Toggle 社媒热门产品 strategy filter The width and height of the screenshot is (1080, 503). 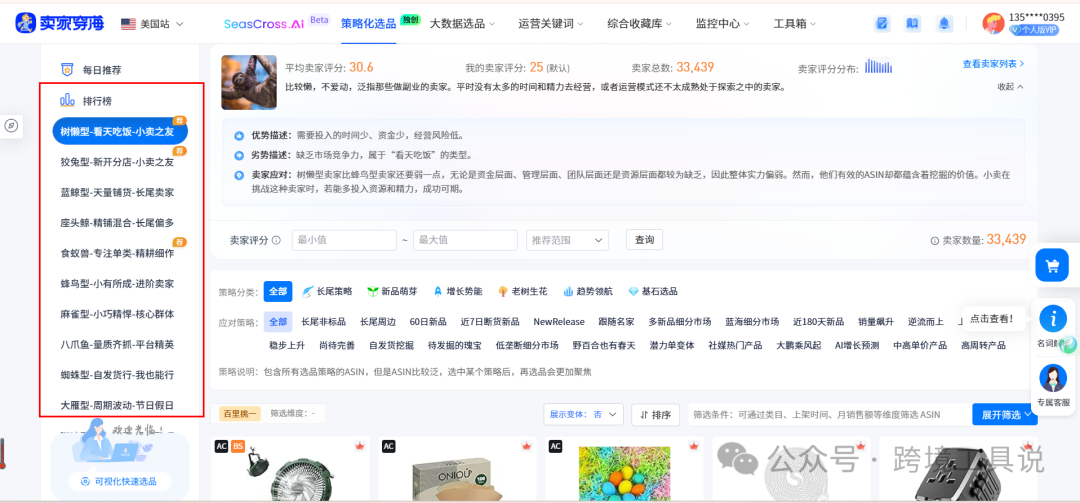point(736,345)
